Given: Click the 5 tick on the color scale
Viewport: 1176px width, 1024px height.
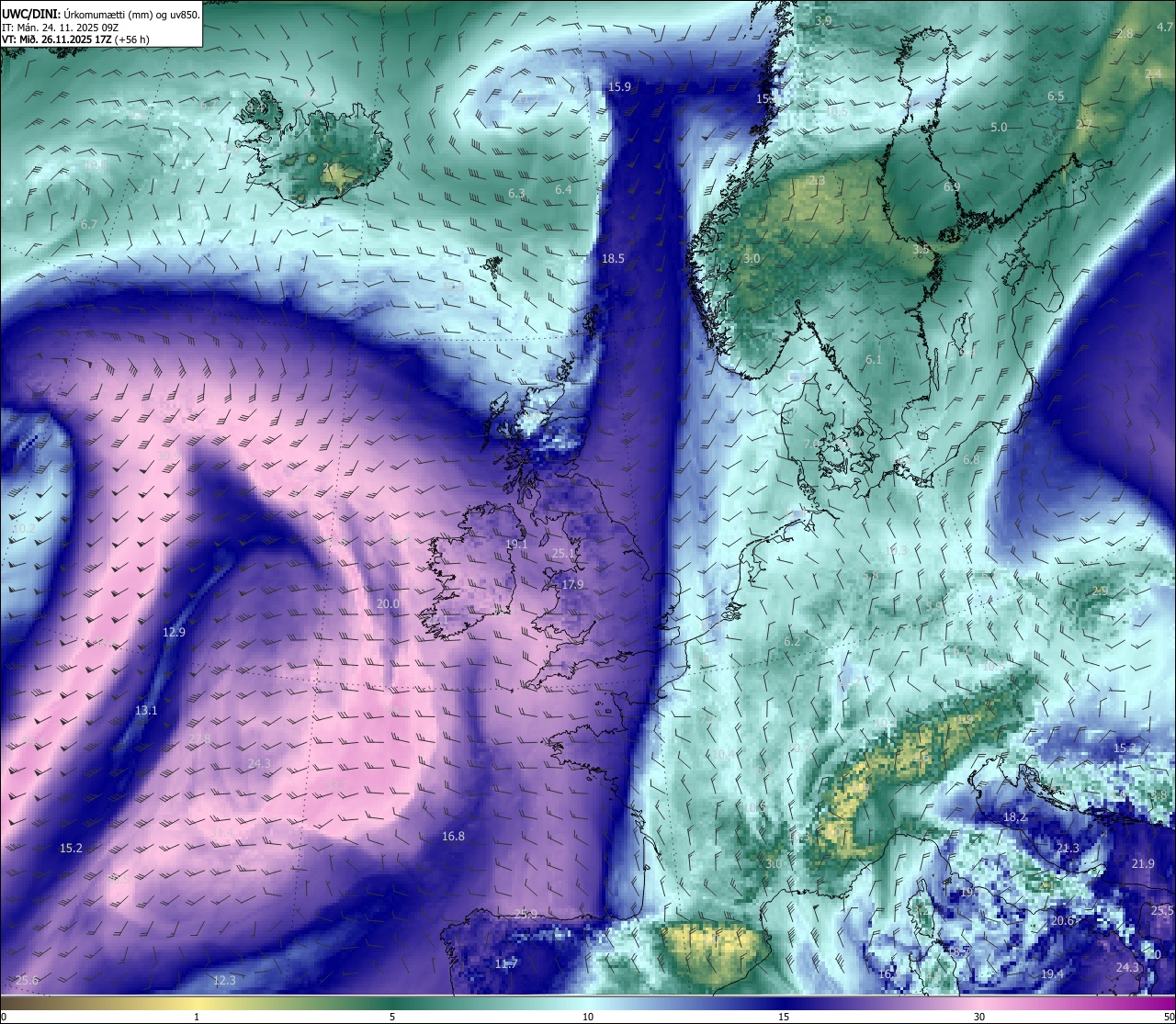Looking at the screenshot, I should coord(392,1017).
